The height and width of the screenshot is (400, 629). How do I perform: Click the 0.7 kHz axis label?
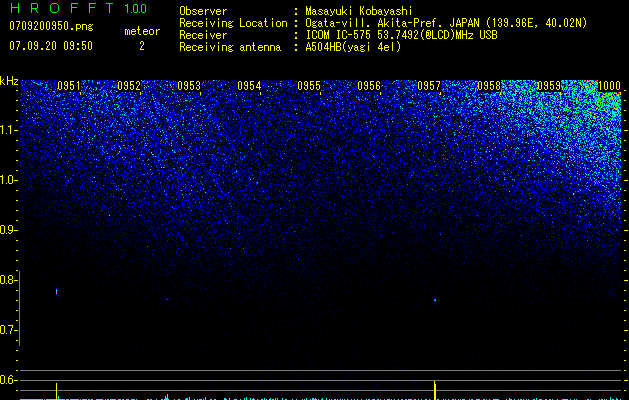coord(8,330)
